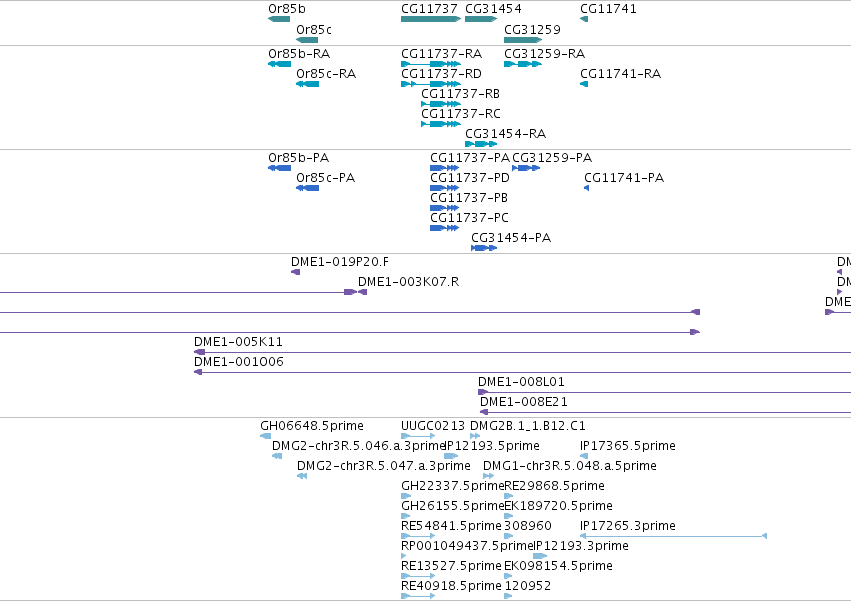Select the 120952 EST label
Viewport: 851px width, 601px height.
click(528, 587)
